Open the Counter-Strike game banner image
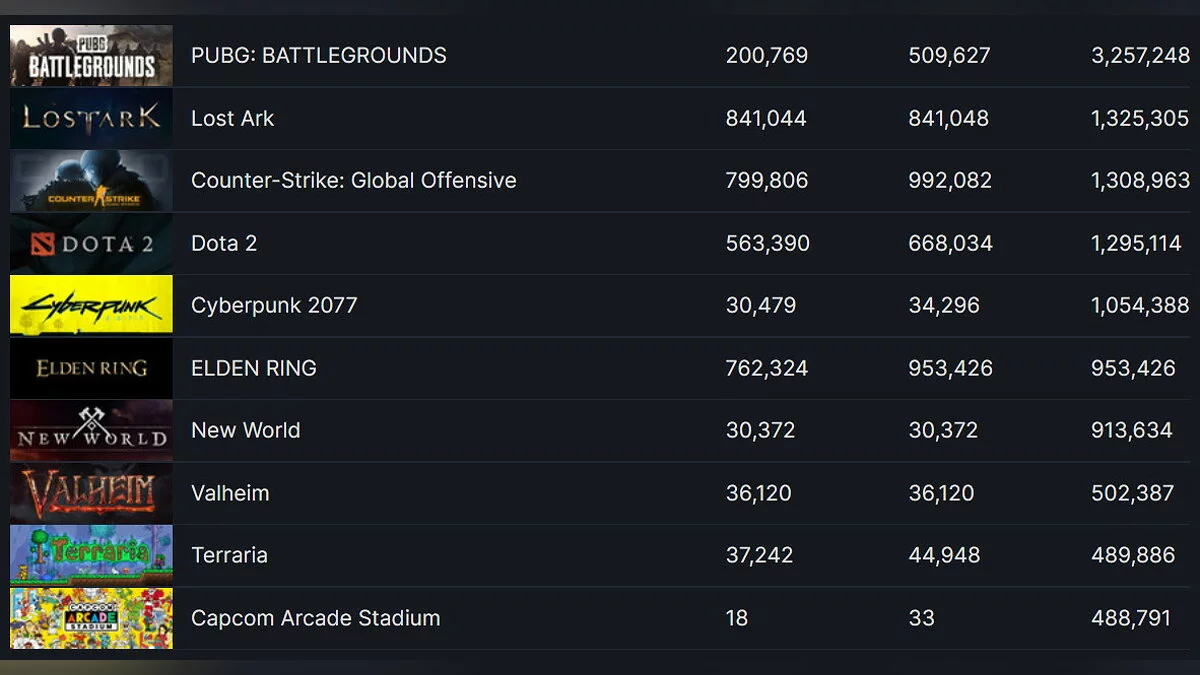Viewport: 1200px width, 675px height. click(91, 181)
